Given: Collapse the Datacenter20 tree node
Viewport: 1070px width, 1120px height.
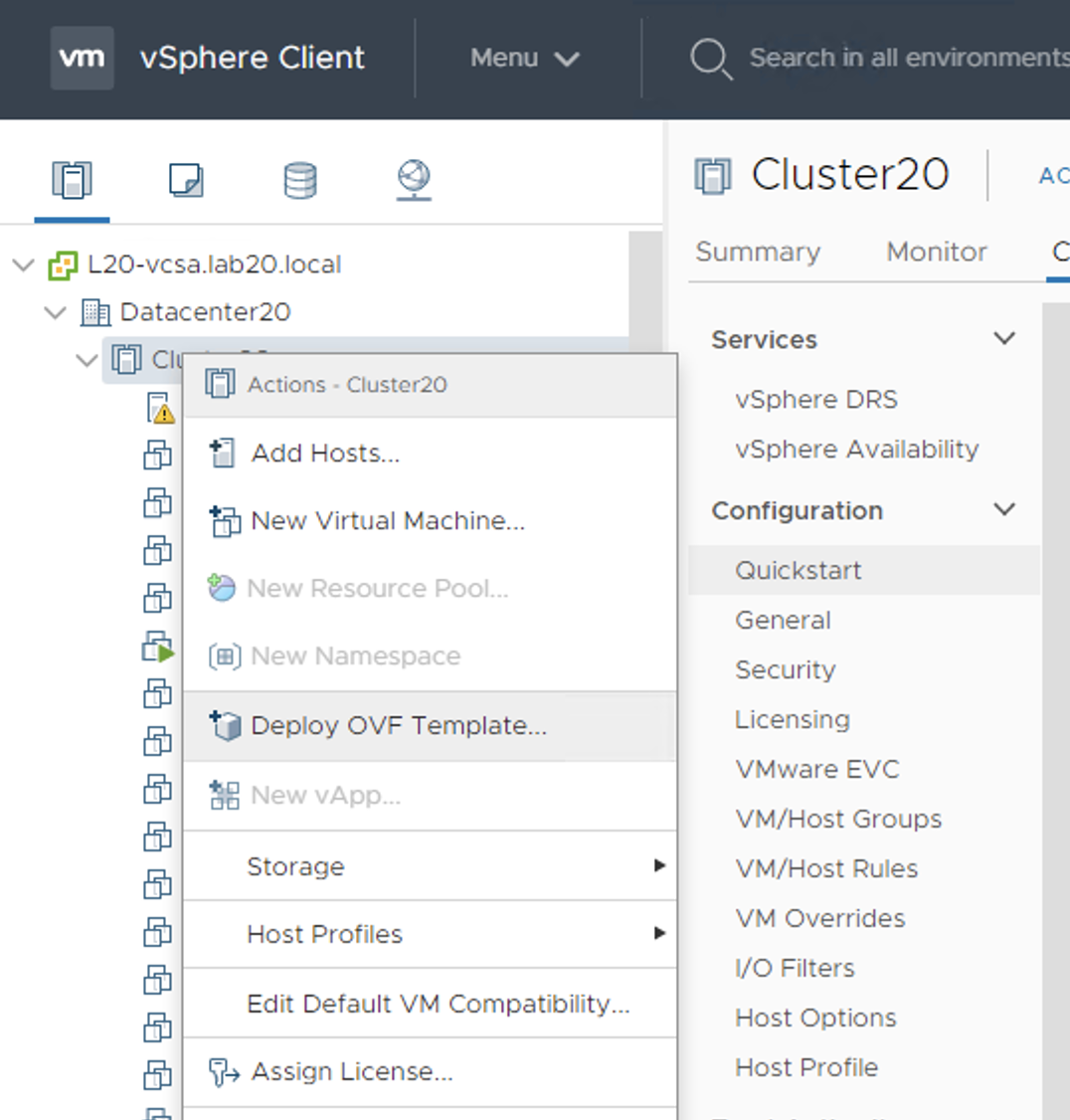Looking at the screenshot, I should tap(56, 312).
